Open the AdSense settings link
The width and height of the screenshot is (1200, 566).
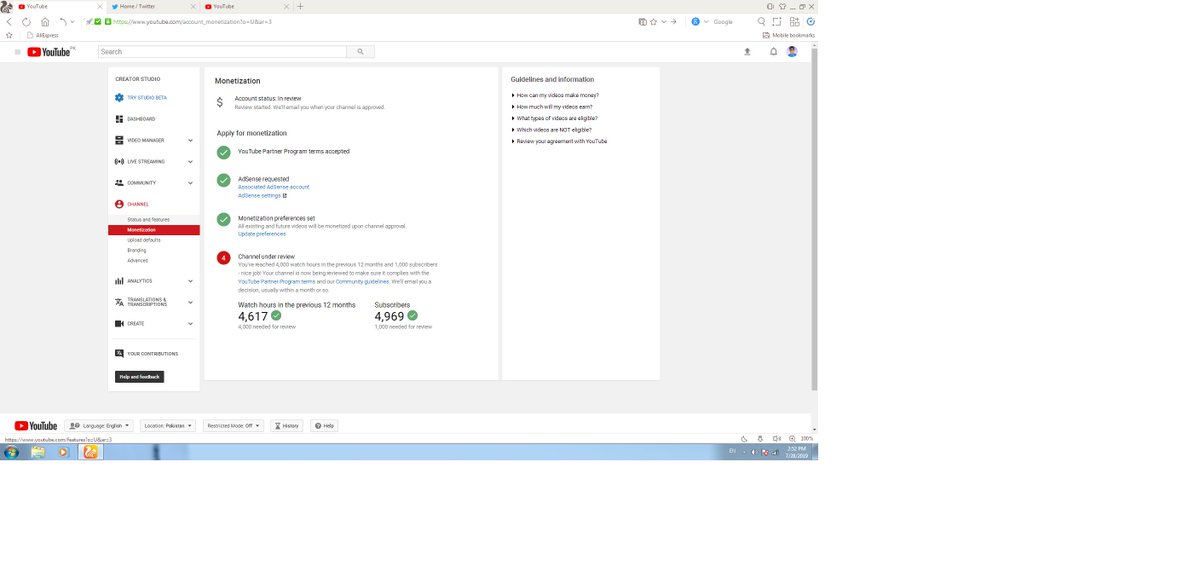(x=262, y=196)
